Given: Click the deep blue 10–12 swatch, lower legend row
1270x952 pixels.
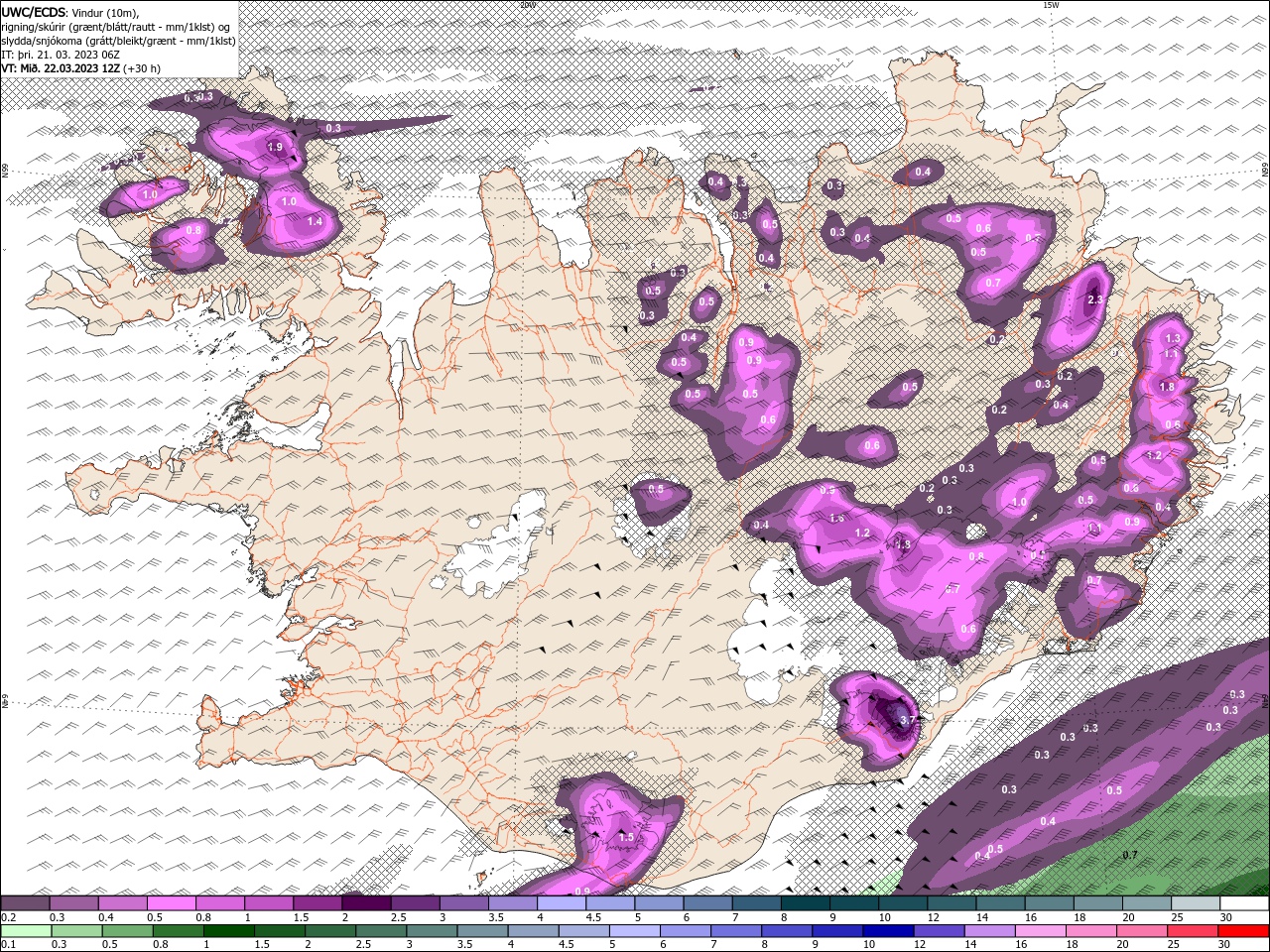Looking at the screenshot, I should 887,931.
